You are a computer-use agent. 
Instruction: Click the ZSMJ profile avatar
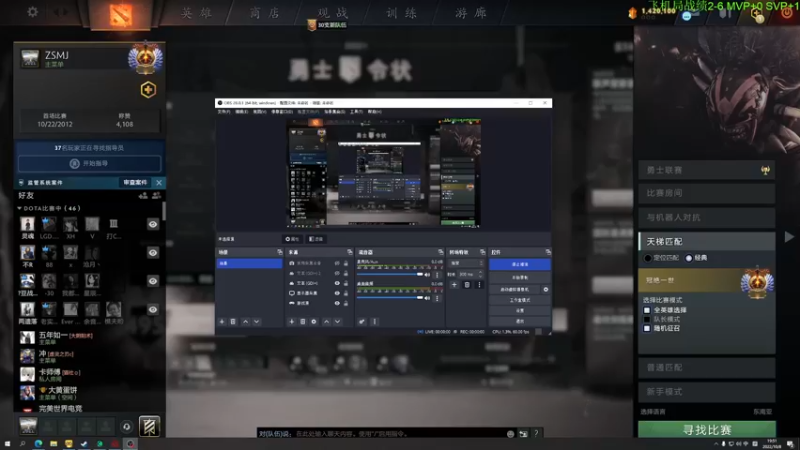point(30,58)
